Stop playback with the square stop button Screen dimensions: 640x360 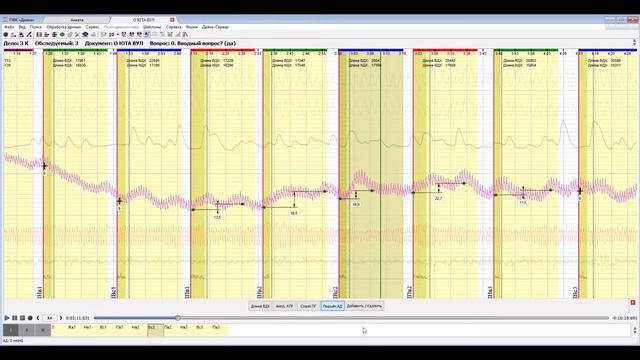click(x=22, y=318)
